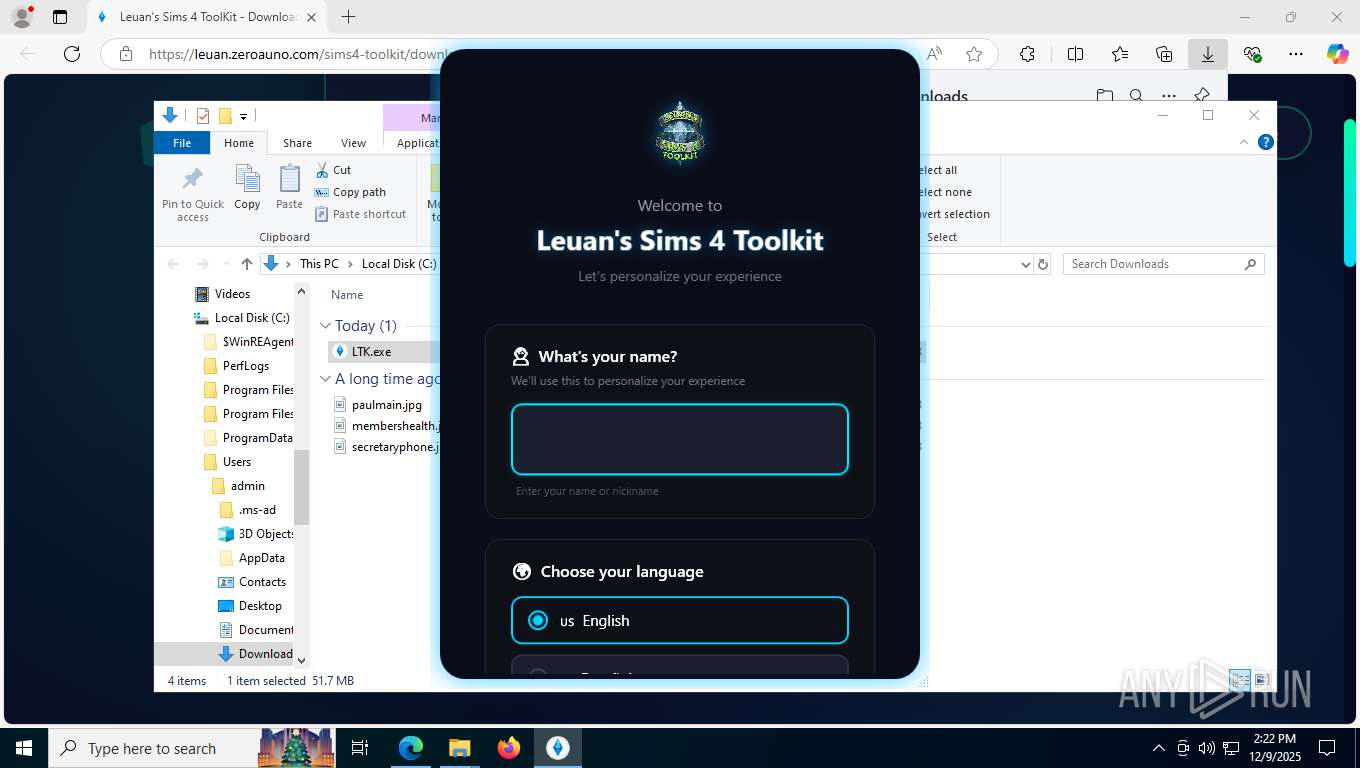Collapse the Today (1) file group
Image resolution: width=1360 pixels, height=768 pixels.
click(325, 326)
